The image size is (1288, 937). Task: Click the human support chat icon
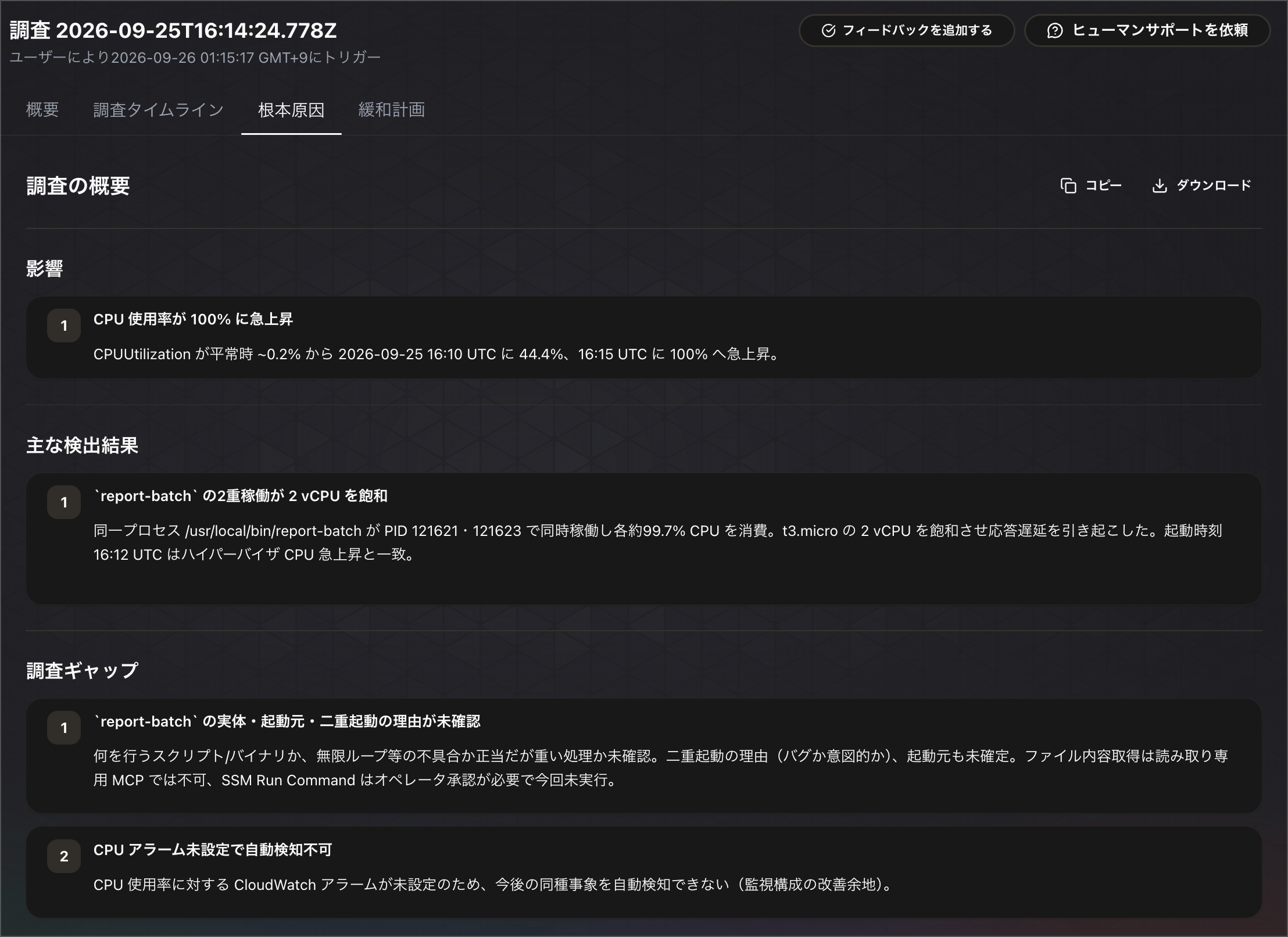point(1054,31)
